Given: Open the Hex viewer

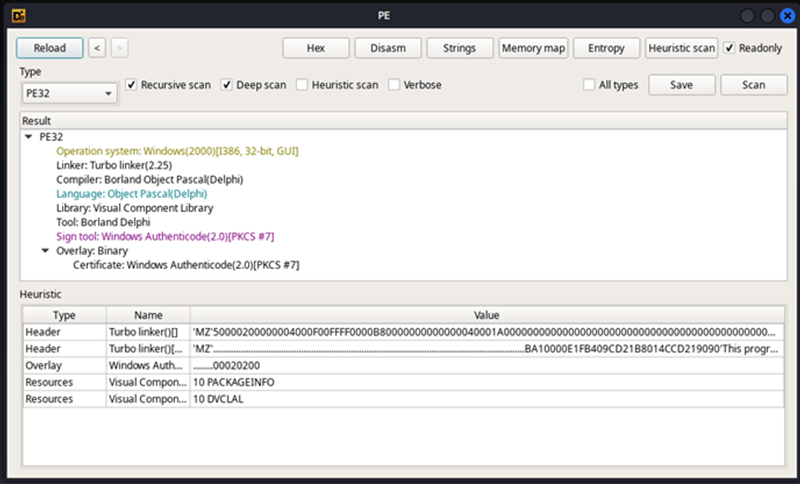Looking at the screenshot, I should 316,48.
